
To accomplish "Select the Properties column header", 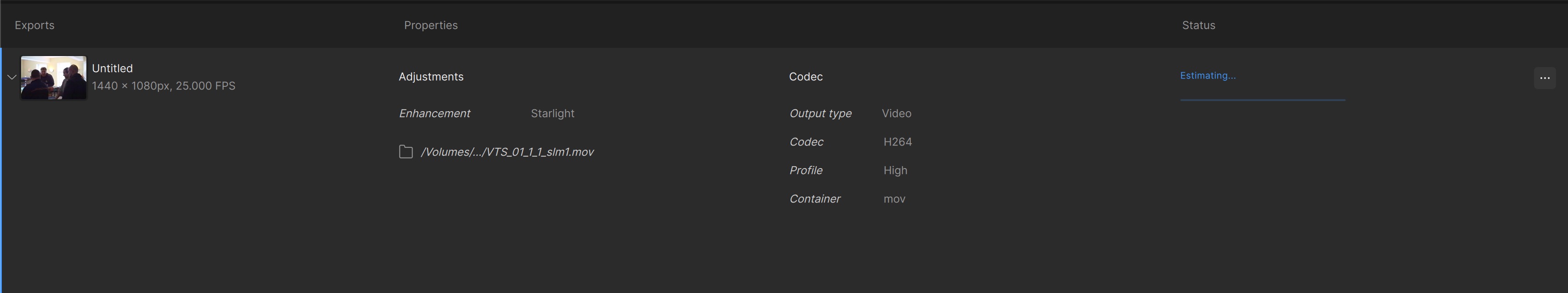I will tap(430, 25).
